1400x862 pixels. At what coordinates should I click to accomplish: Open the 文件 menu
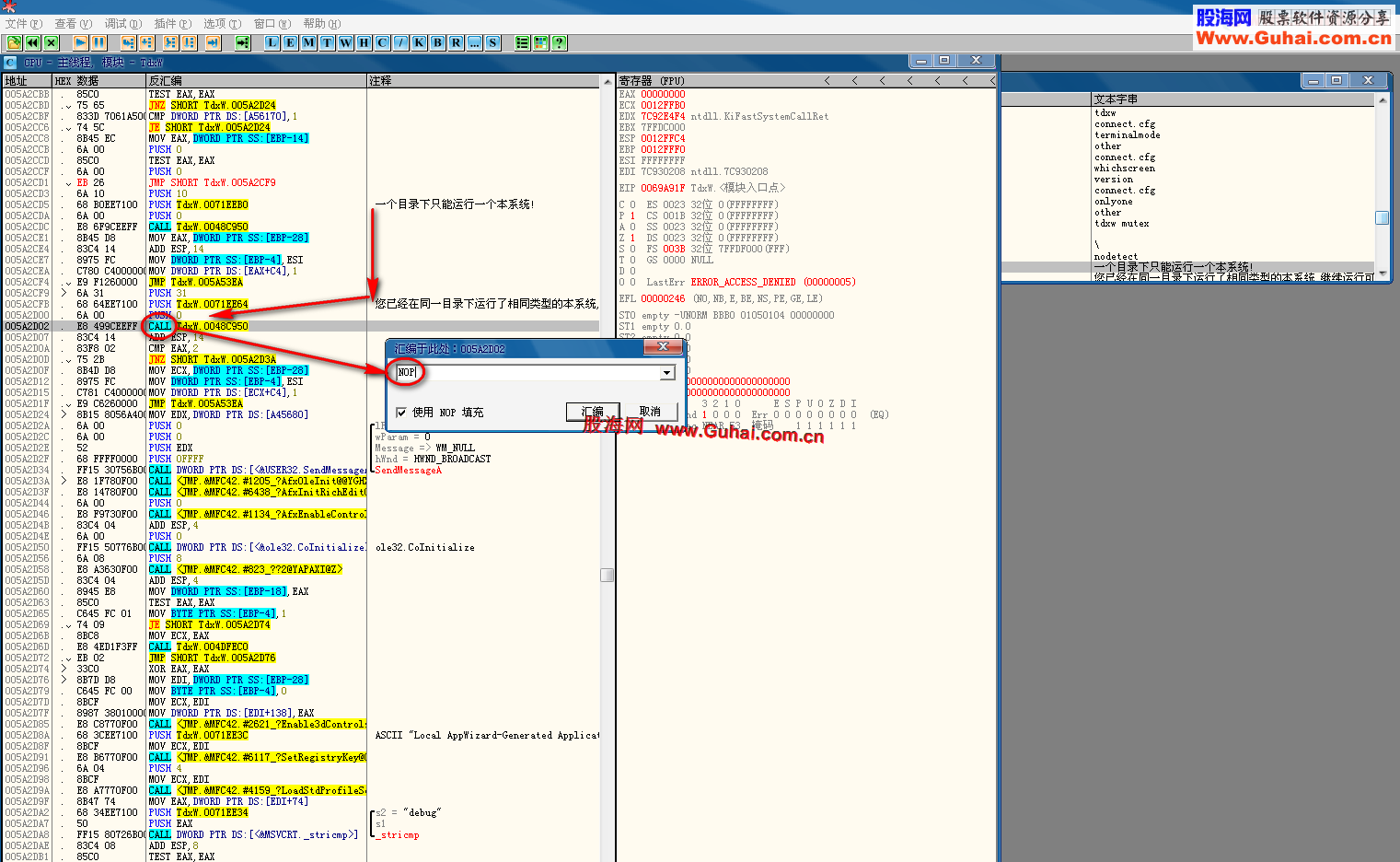point(24,24)
